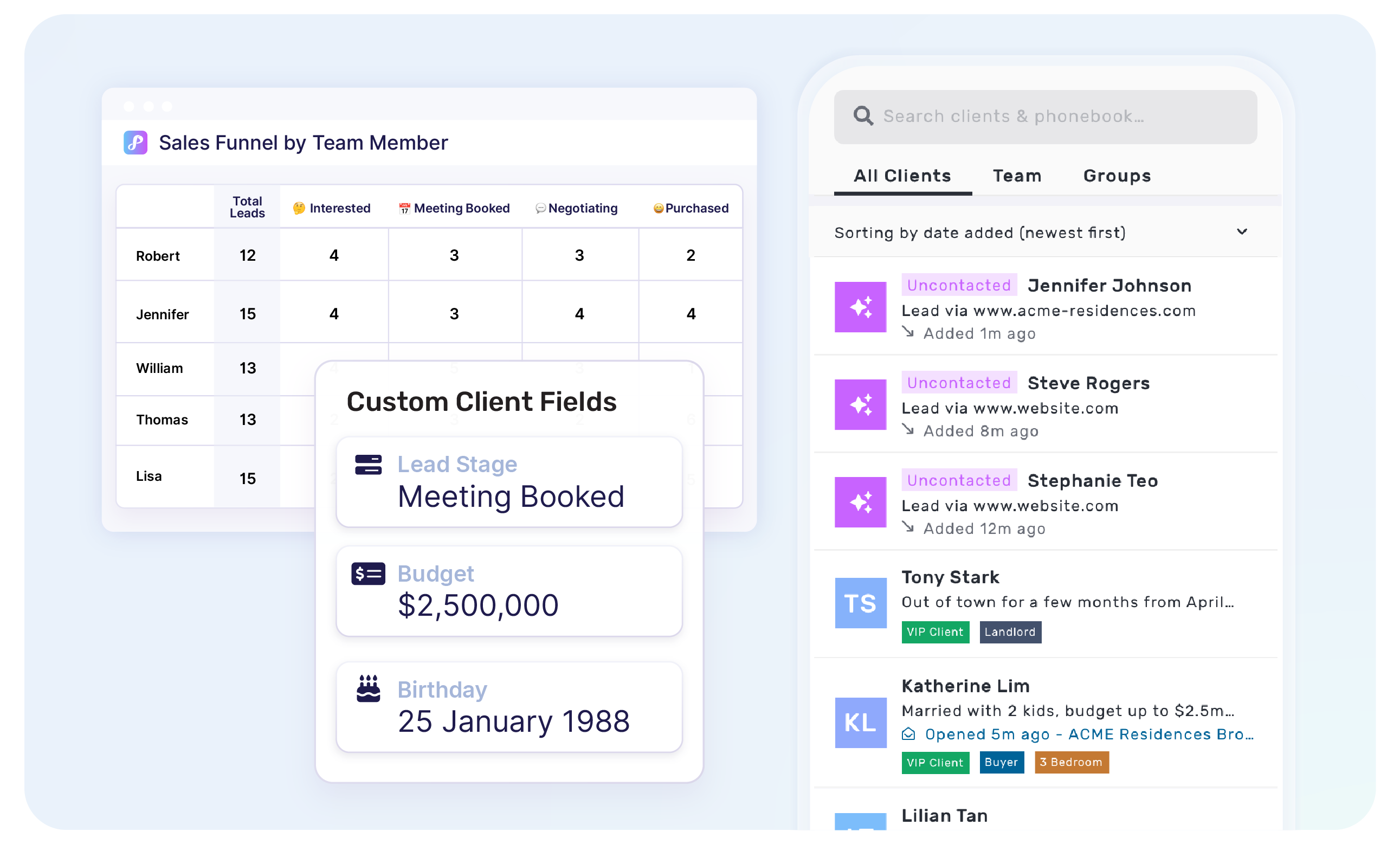Click the opened email envelope icon
The width and height of the screenshot is (1400, 844).
[x=908, y=735]
